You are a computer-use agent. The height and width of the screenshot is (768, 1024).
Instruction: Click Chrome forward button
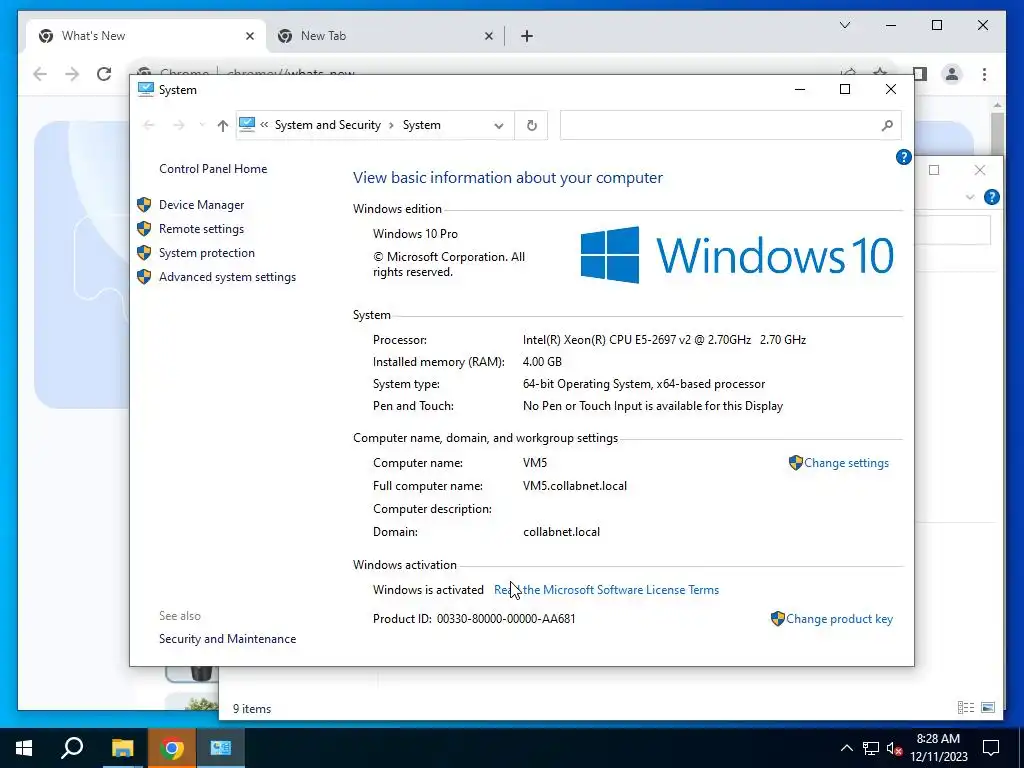point(72,74)
